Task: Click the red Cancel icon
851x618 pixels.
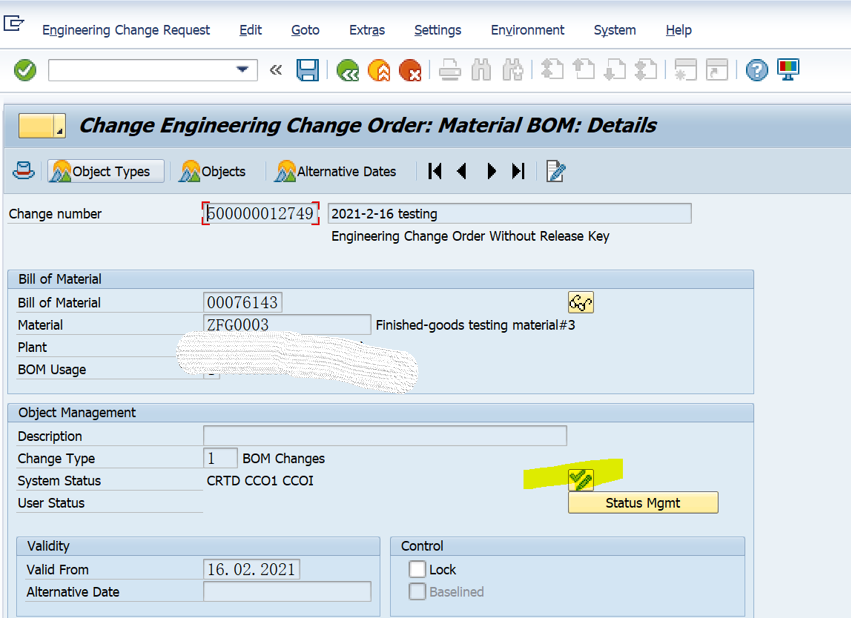Action: [410, 70]
